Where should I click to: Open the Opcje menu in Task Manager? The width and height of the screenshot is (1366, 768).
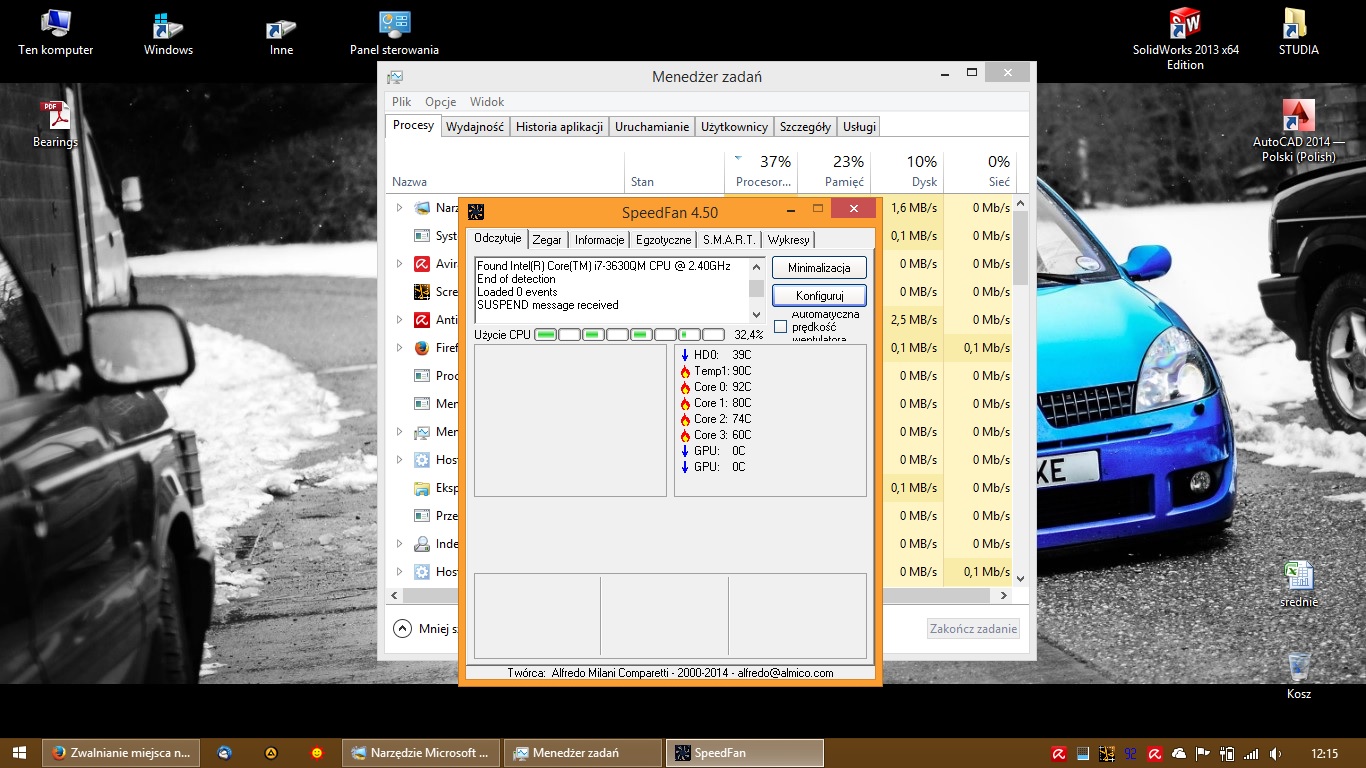coord(440,102)
